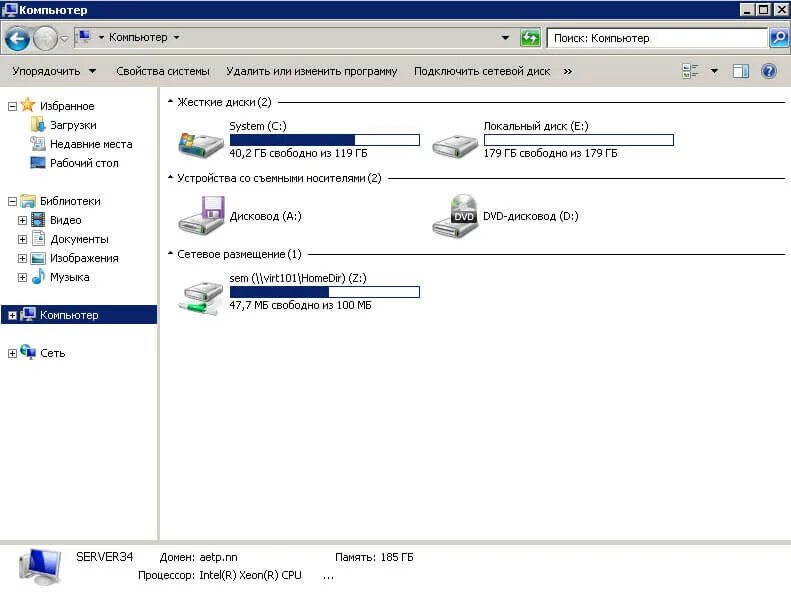Open the dropdown arrow before Компьютер breadcrumb
This screenshot has height=592, width=791.
point(101,38)
